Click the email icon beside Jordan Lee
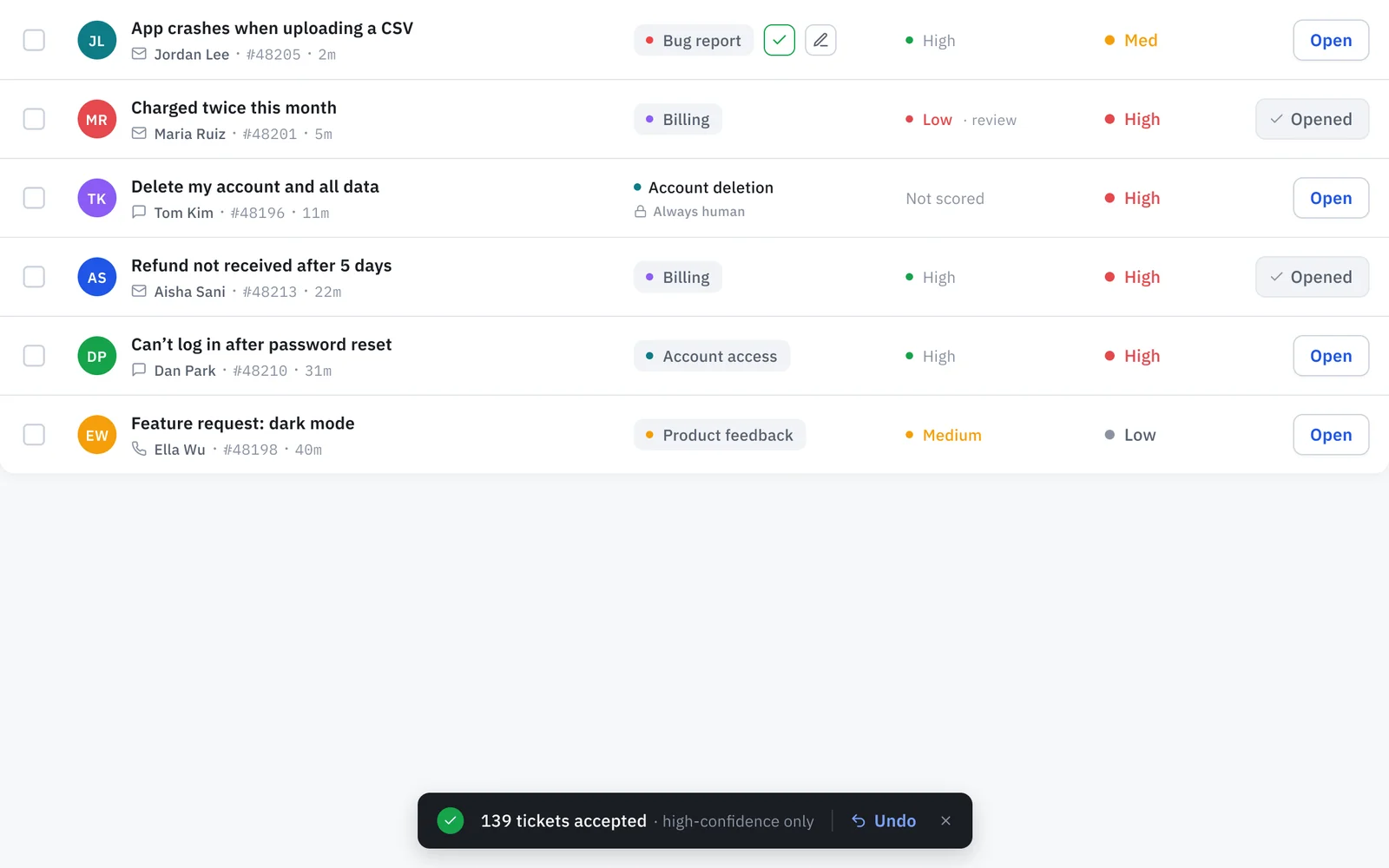The image size is (1389, 868). click(x=139, y=54)
